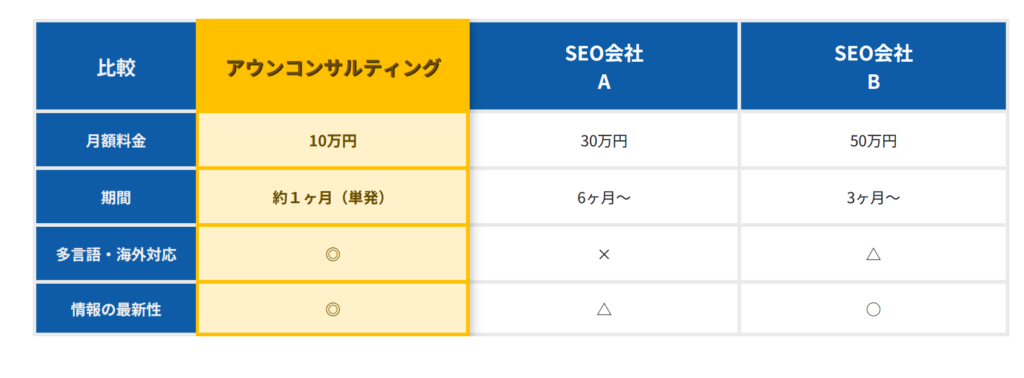Click the 比較 header cell

[116, 66]
